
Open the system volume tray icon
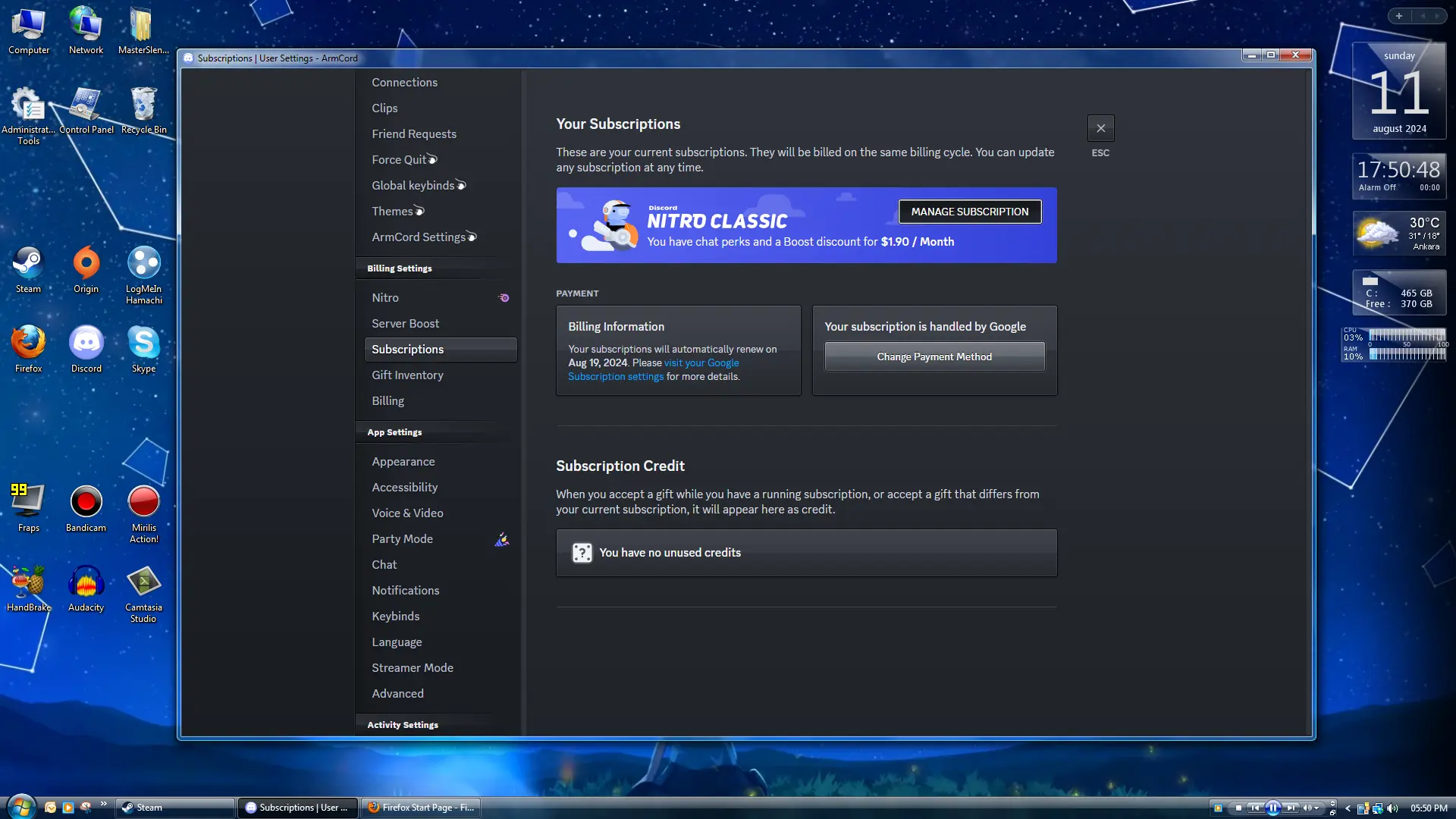tap(1392, 808)
